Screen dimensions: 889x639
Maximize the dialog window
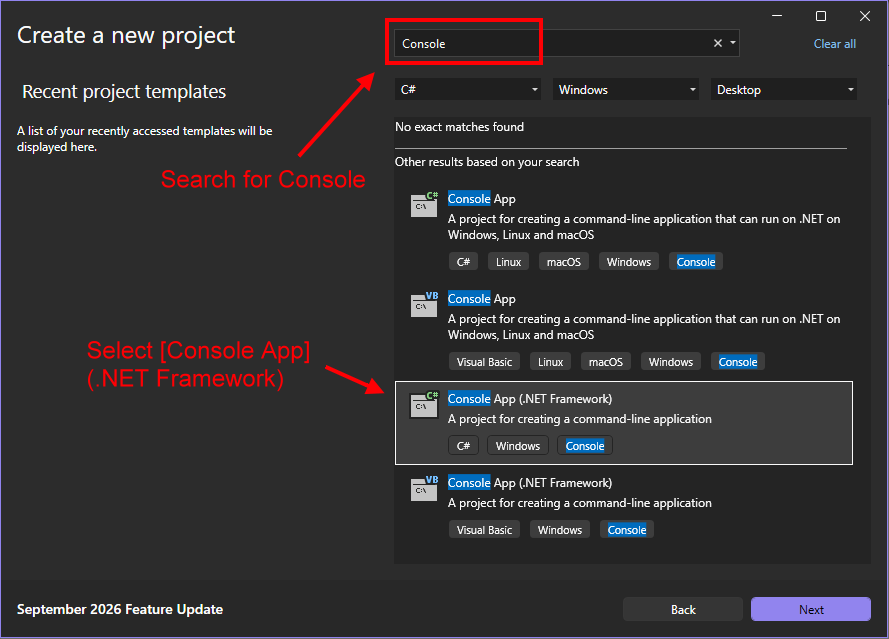820,16
